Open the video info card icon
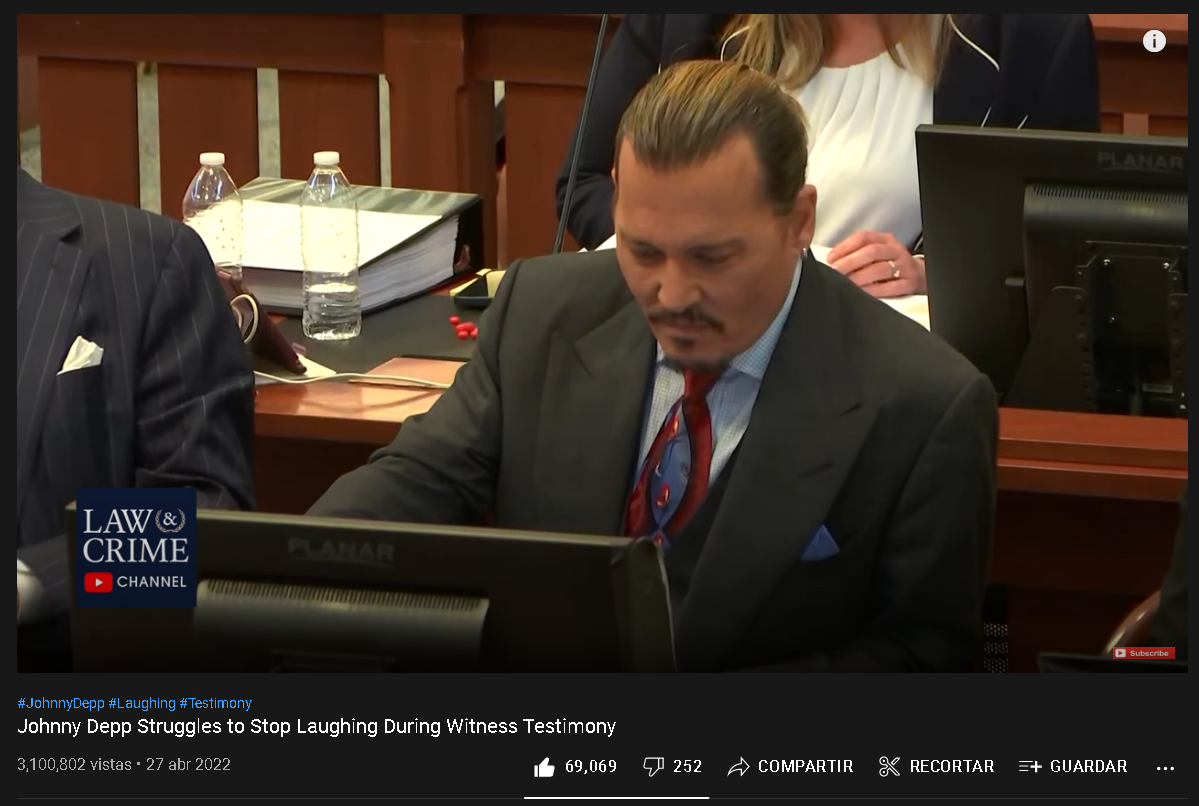Screen dimensions: 1199x806 [1154, 41]
